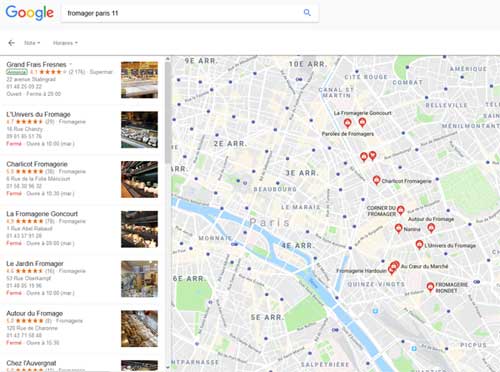View Autour du Fromage photo thumbnail
Screen dimensions: 500x372
tap(139, 329)
